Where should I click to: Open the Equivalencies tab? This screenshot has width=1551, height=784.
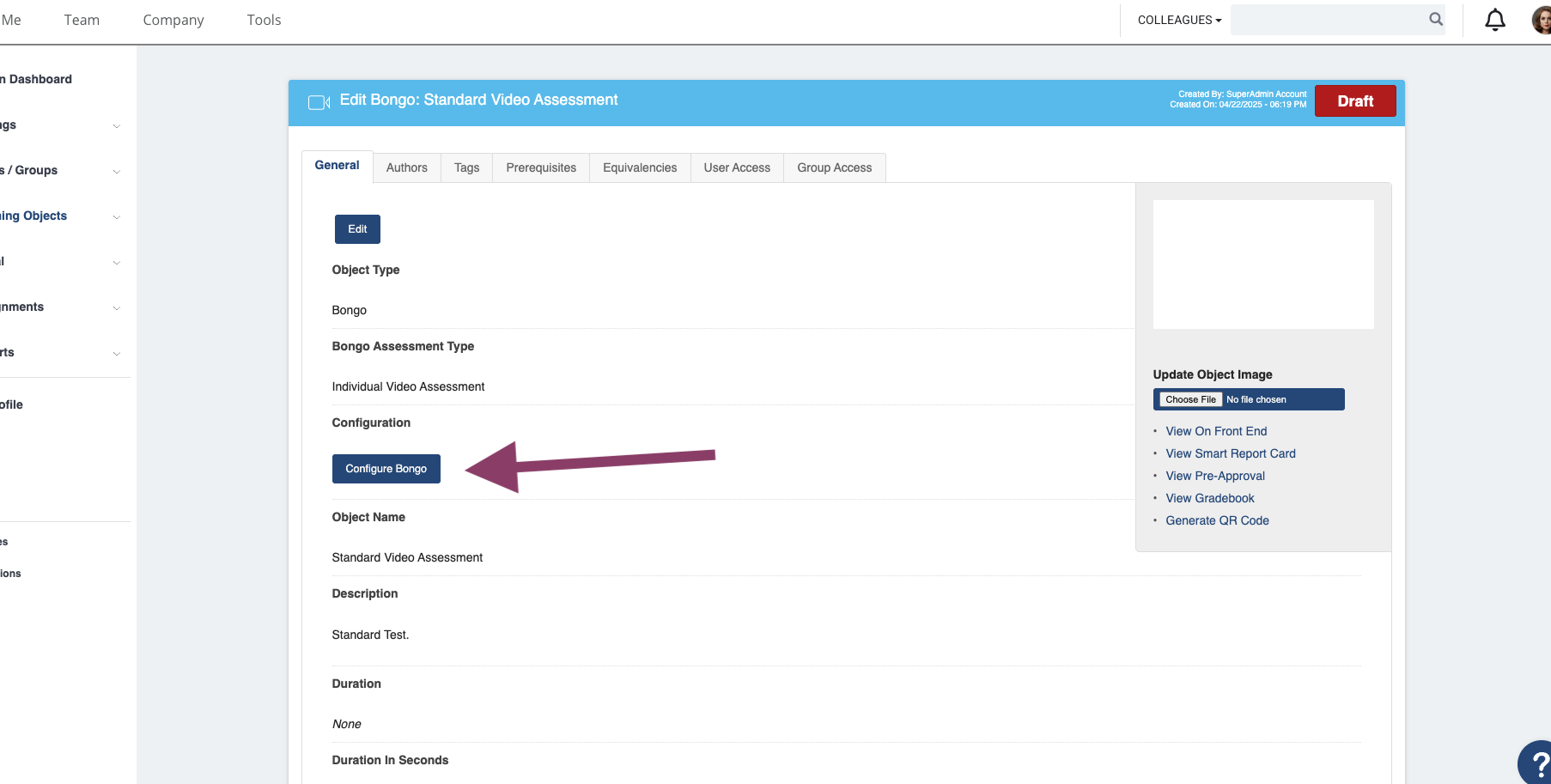(640, 167)
